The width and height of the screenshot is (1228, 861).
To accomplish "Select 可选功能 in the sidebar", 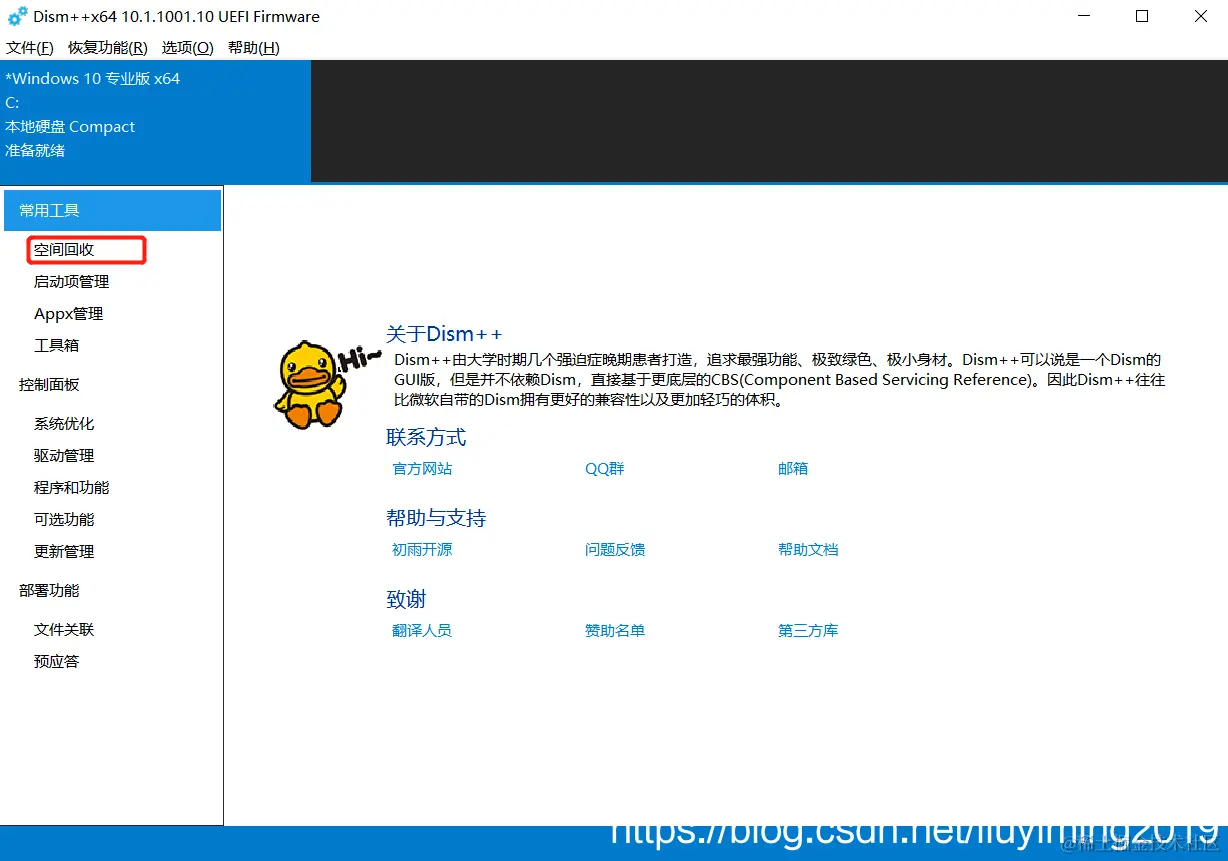I will point(64,519).
